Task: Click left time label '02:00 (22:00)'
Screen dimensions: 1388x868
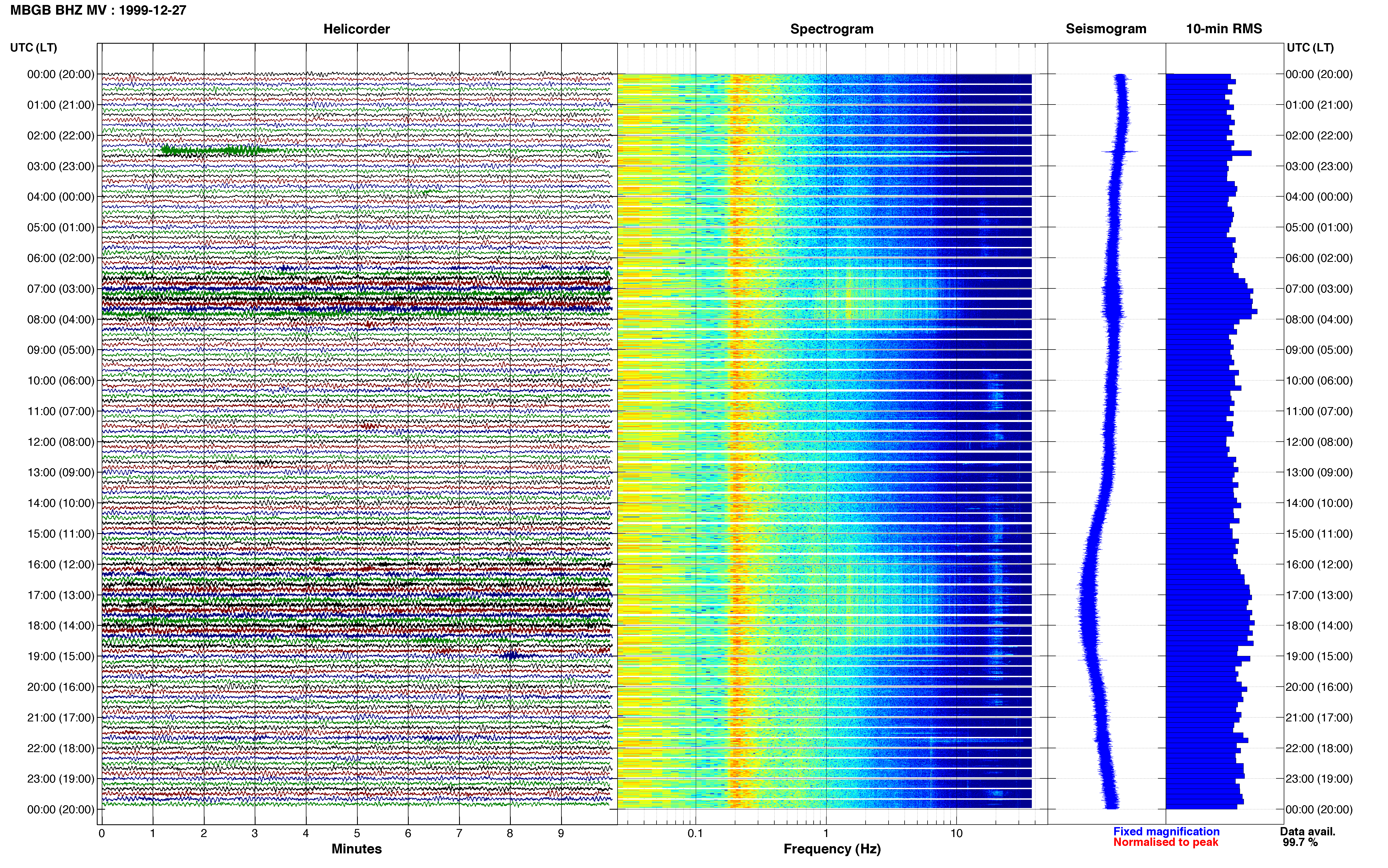Action: tap(61, 135)
